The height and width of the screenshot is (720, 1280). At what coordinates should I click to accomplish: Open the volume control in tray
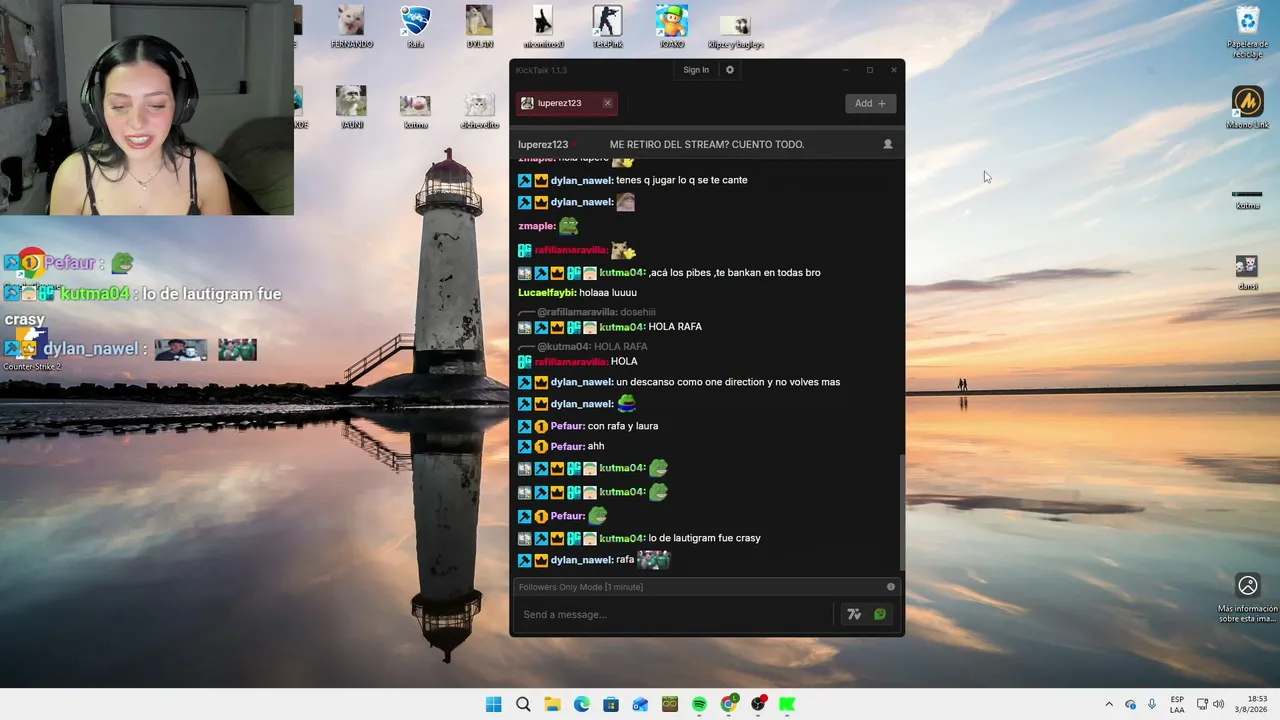(1219, 704)
